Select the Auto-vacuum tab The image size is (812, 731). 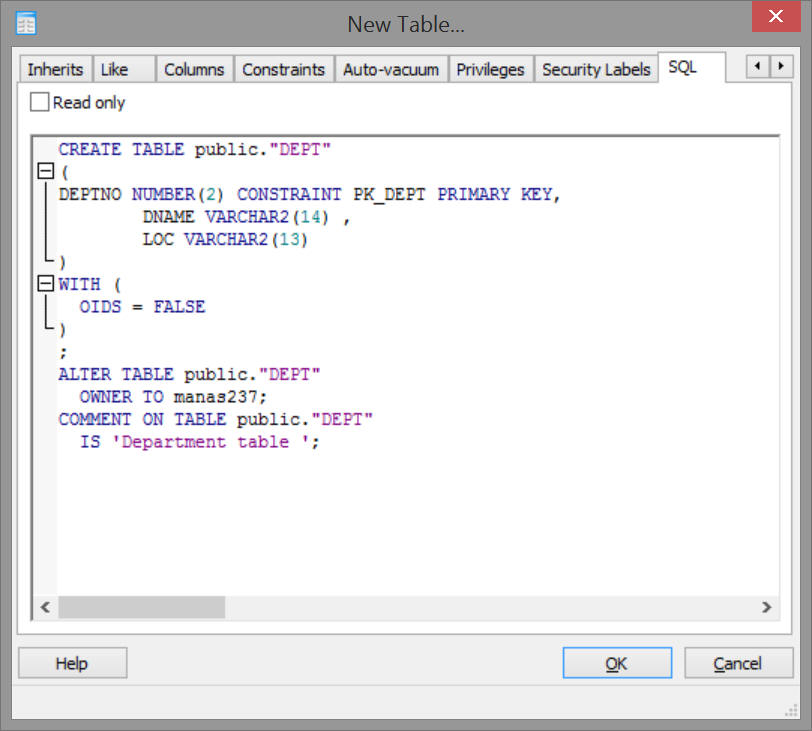(x=390, y=69)
